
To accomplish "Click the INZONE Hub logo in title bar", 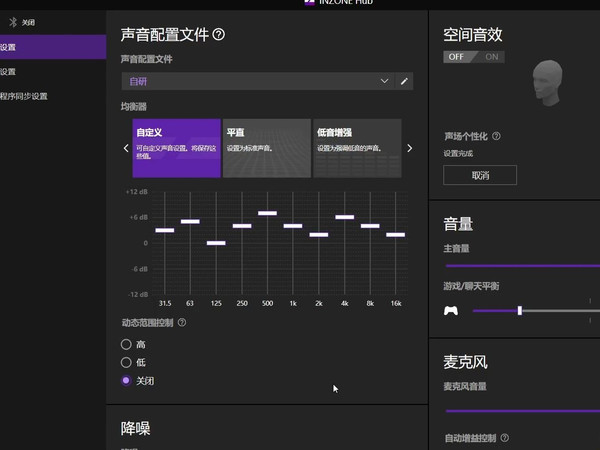I will click(x=309, y=2).
